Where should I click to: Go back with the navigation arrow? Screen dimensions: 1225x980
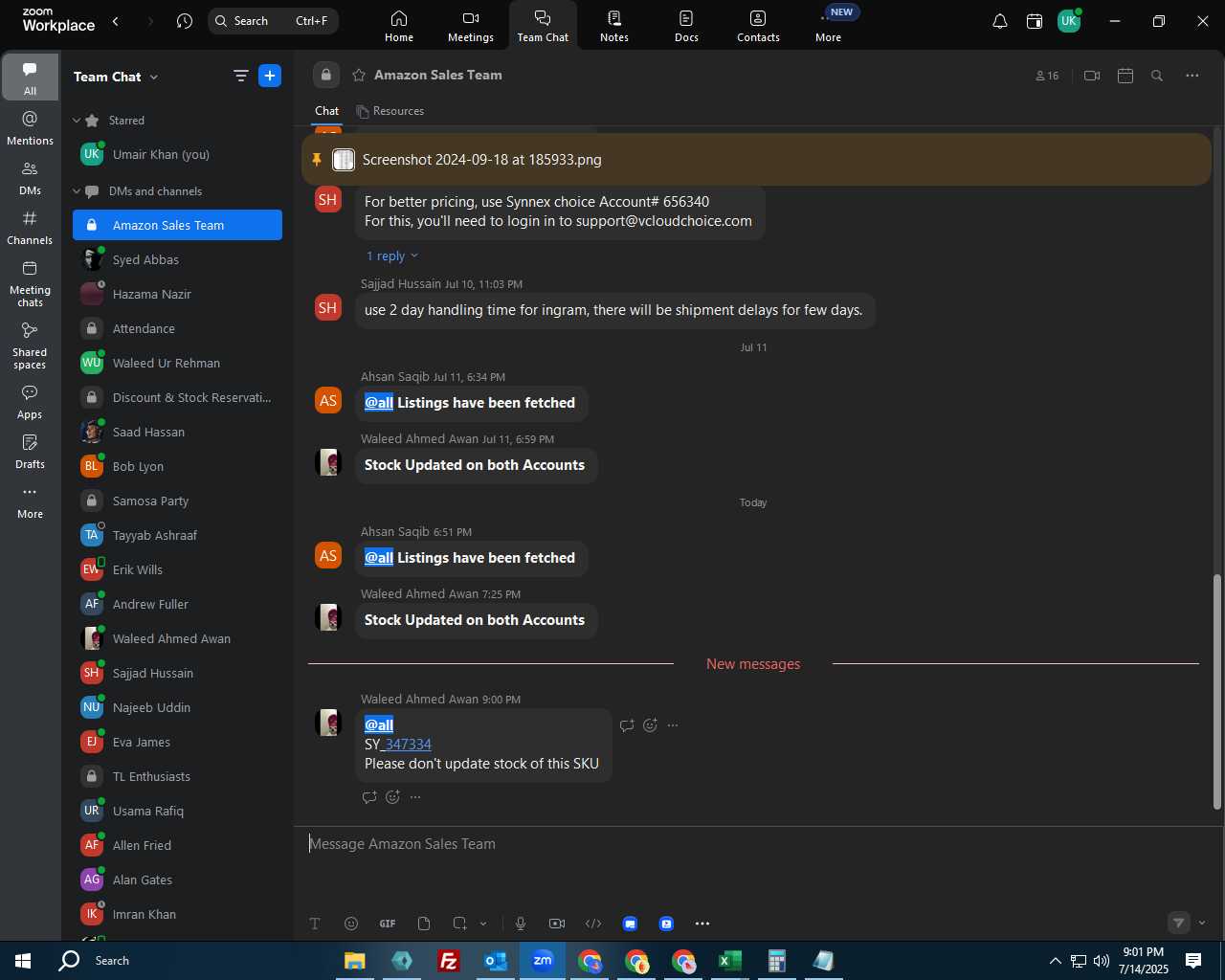click(x=116, y=21)
